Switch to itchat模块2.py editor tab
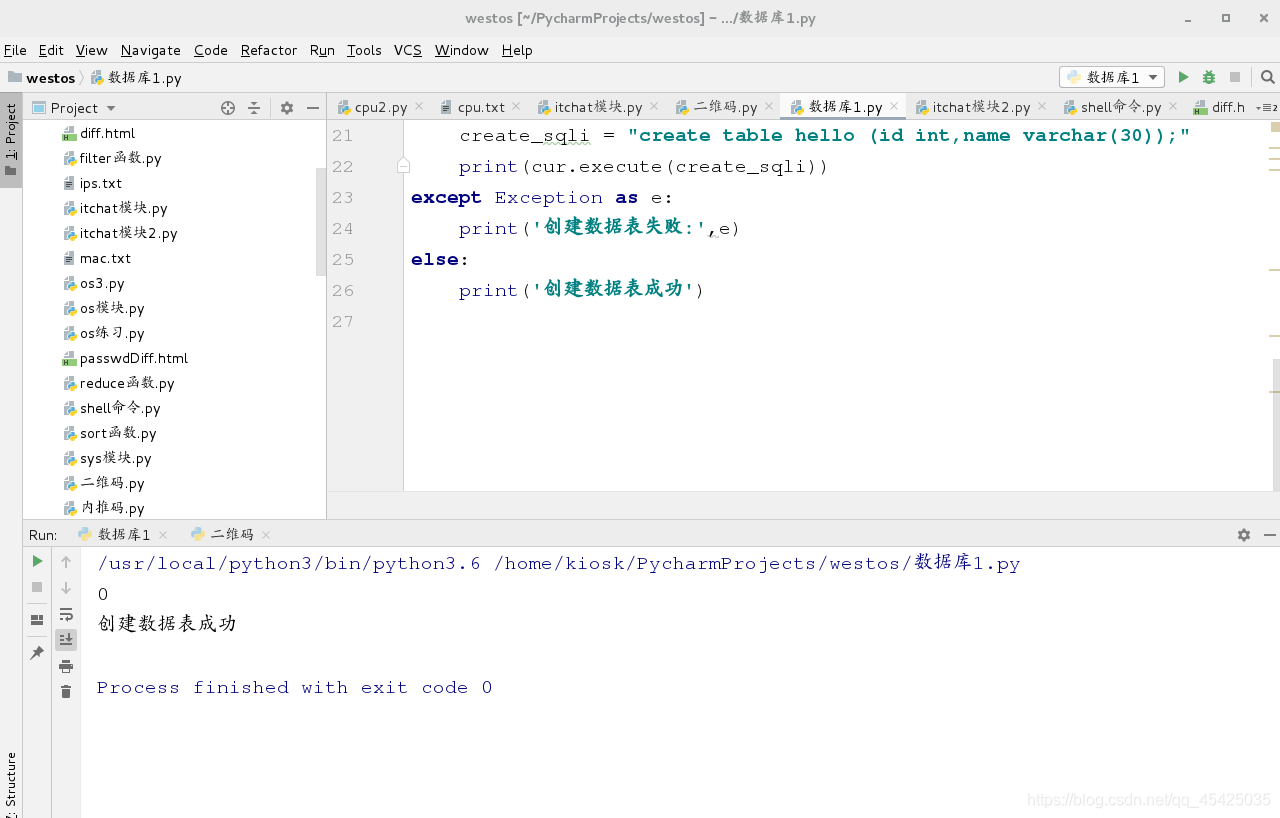This screenshot has width=1280, height=818. (x=980, y=107)
